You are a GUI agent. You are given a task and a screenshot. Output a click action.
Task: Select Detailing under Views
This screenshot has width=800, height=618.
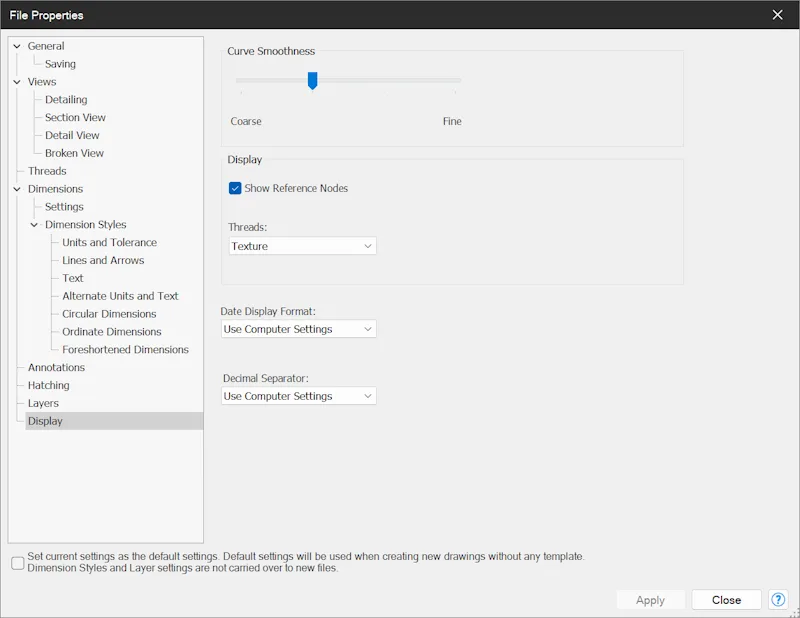coord(66,100)
